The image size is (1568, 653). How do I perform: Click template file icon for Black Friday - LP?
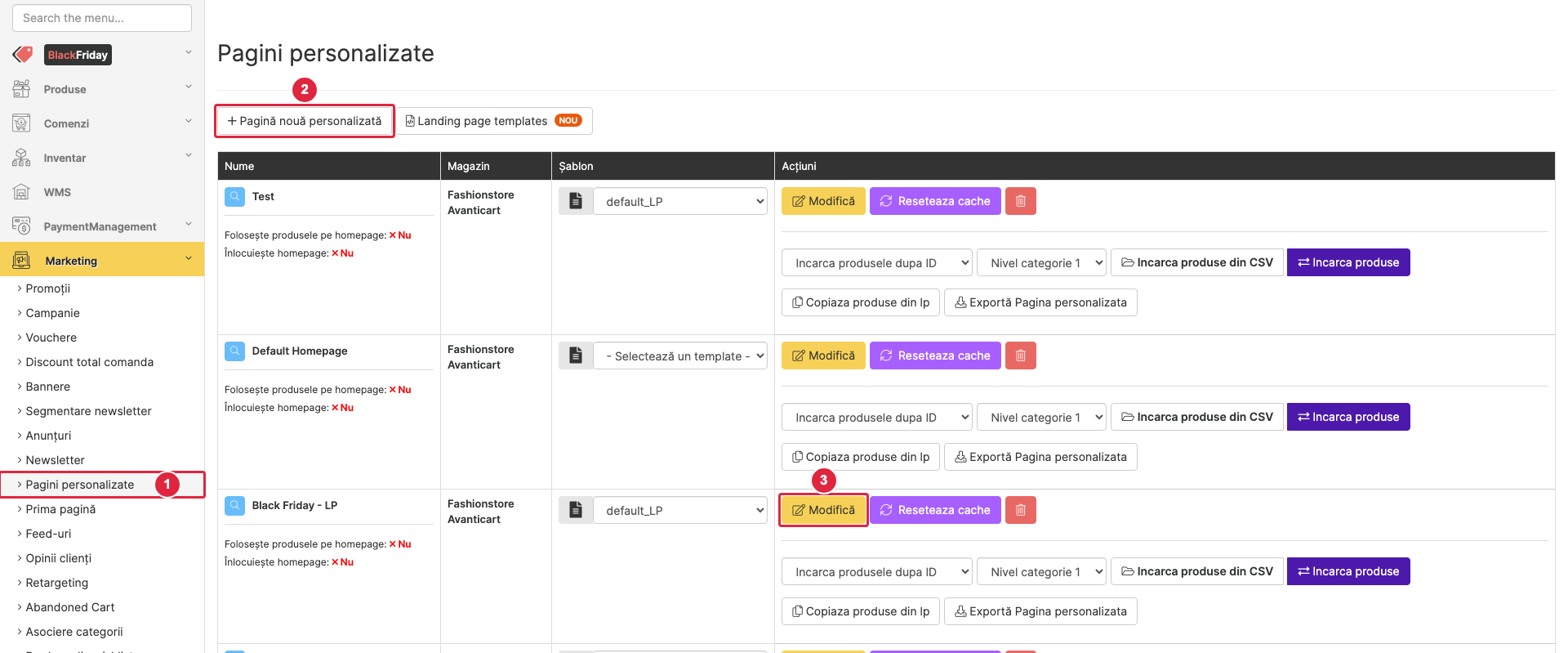[576, 510]
